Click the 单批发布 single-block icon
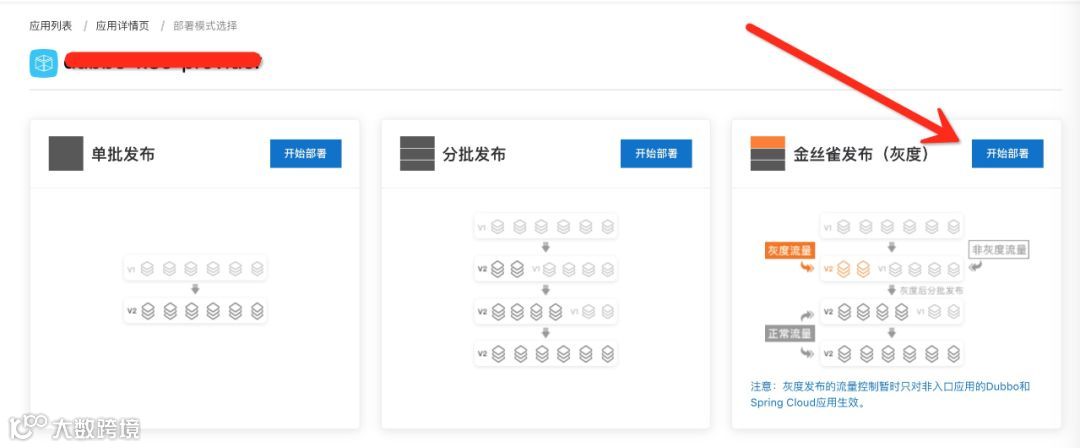 pyautogui.click(x=66, y=154)
